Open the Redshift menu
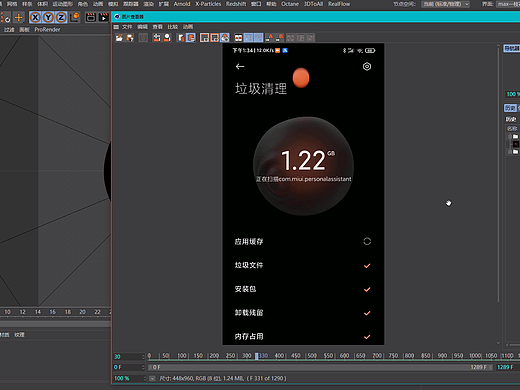 coord(236,4)
